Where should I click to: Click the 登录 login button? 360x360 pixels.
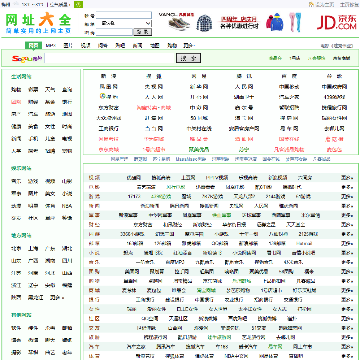pyautogui.click(x=142, y=32)
